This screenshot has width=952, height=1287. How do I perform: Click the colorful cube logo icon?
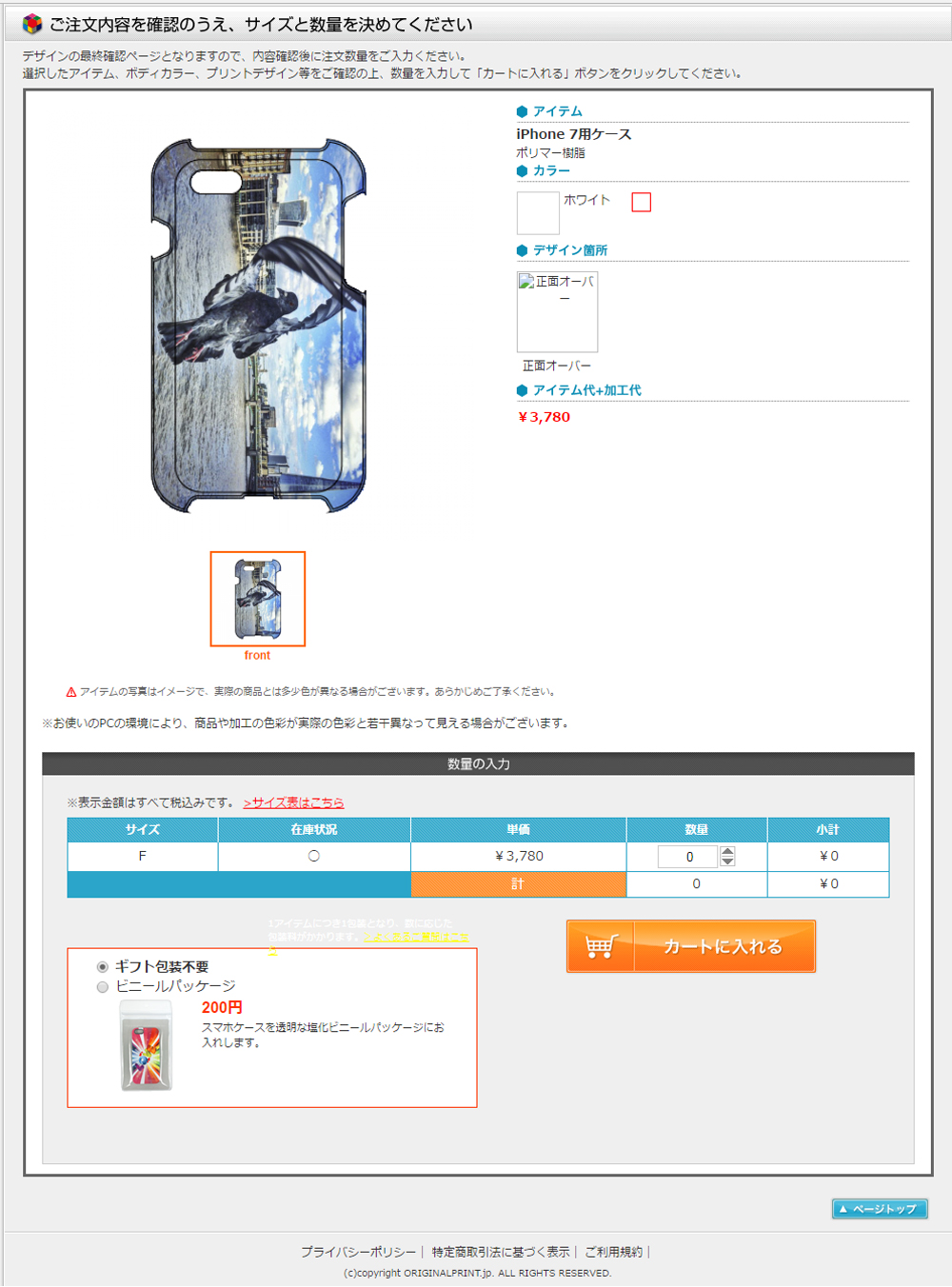[x=32, y=24]
